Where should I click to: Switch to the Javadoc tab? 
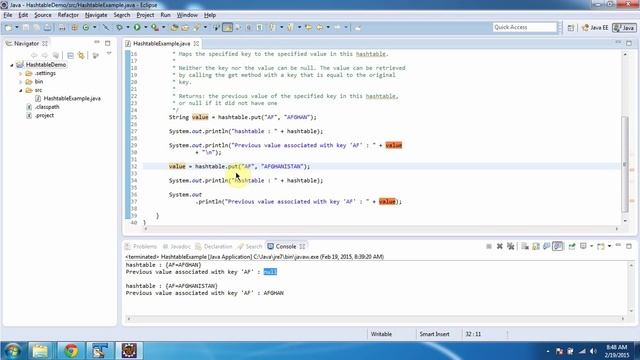[x=176, y=247]
